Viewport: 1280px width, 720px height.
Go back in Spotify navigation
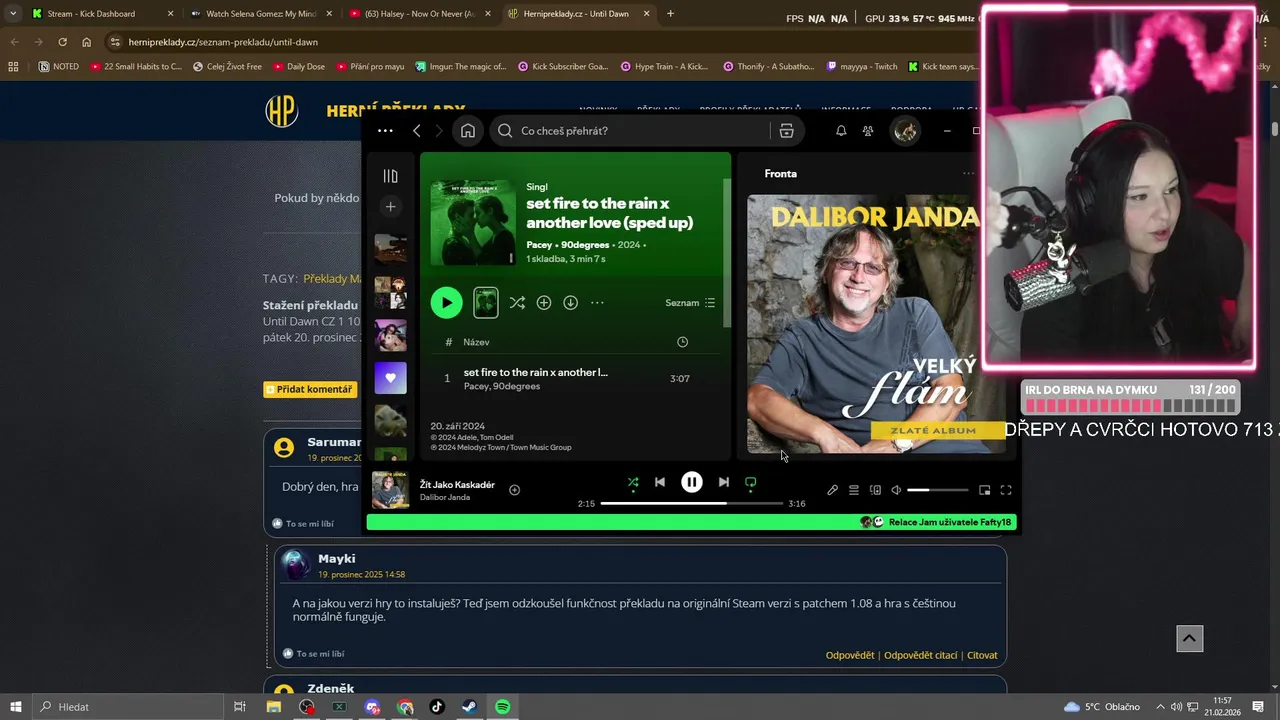[417, 131]
